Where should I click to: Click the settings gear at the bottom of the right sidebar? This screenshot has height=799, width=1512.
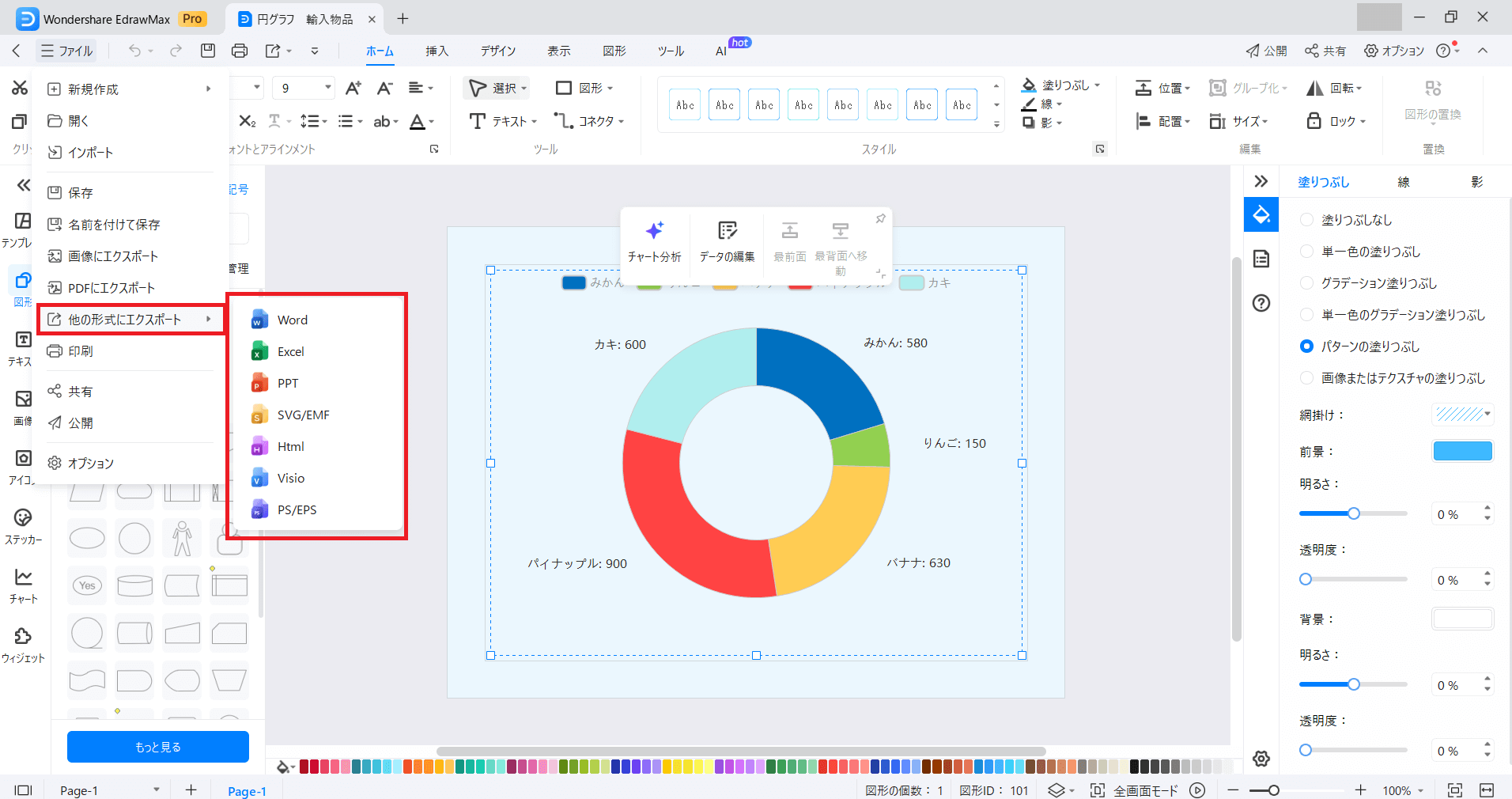1261,759
